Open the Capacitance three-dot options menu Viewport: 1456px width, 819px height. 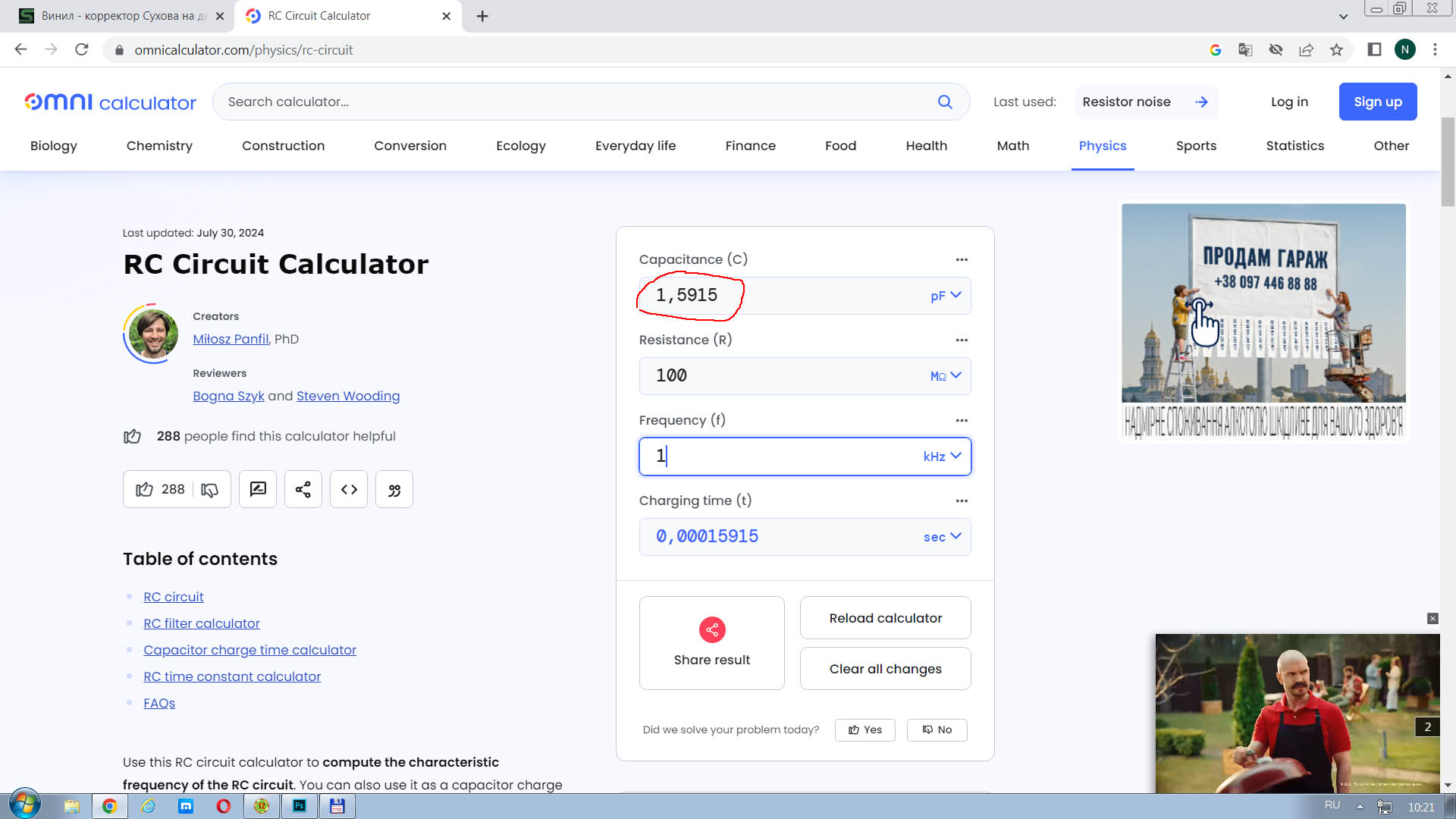pyautogui.click(x=962, y=259)
